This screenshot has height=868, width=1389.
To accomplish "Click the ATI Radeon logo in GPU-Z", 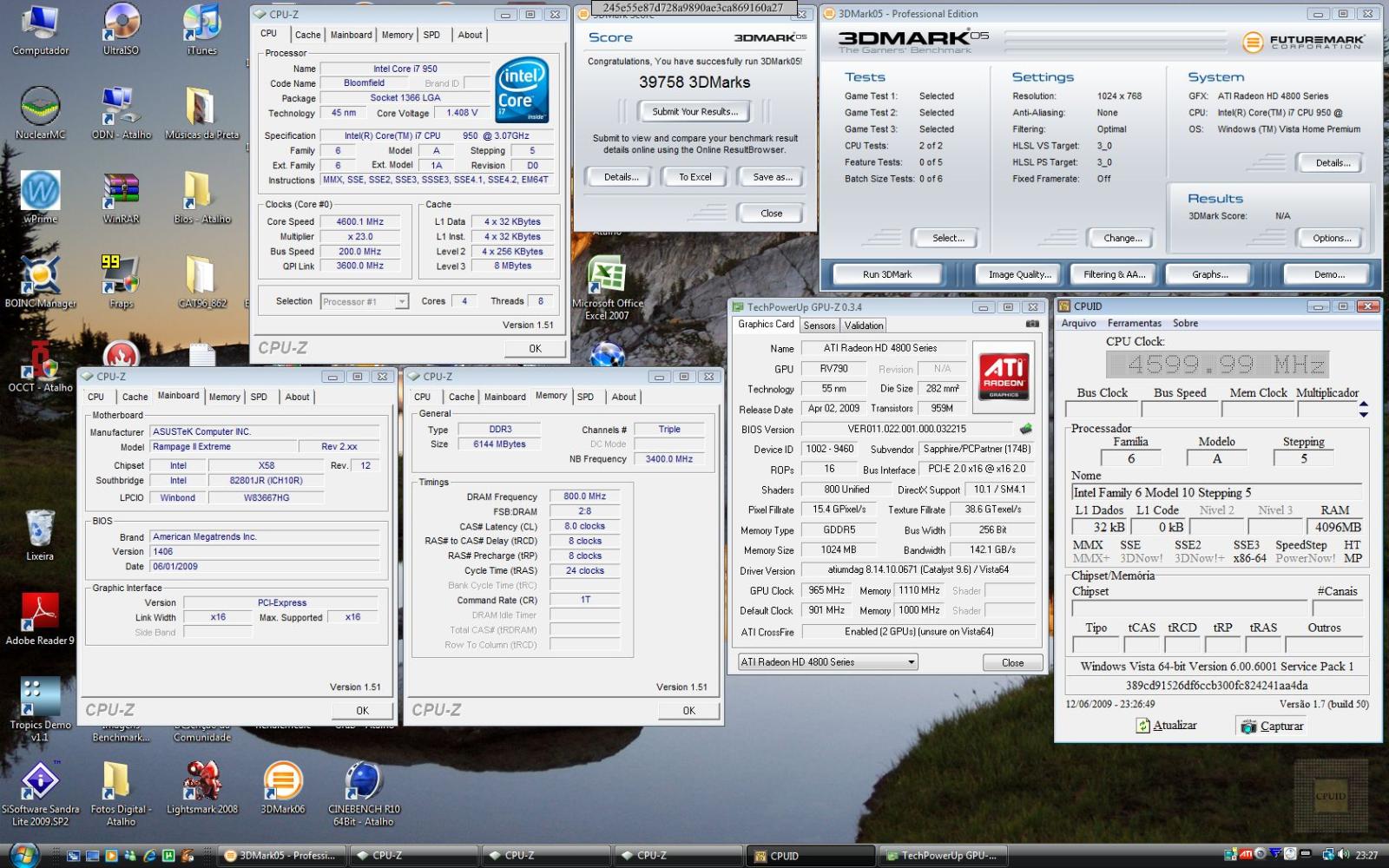I will 1004,376.
